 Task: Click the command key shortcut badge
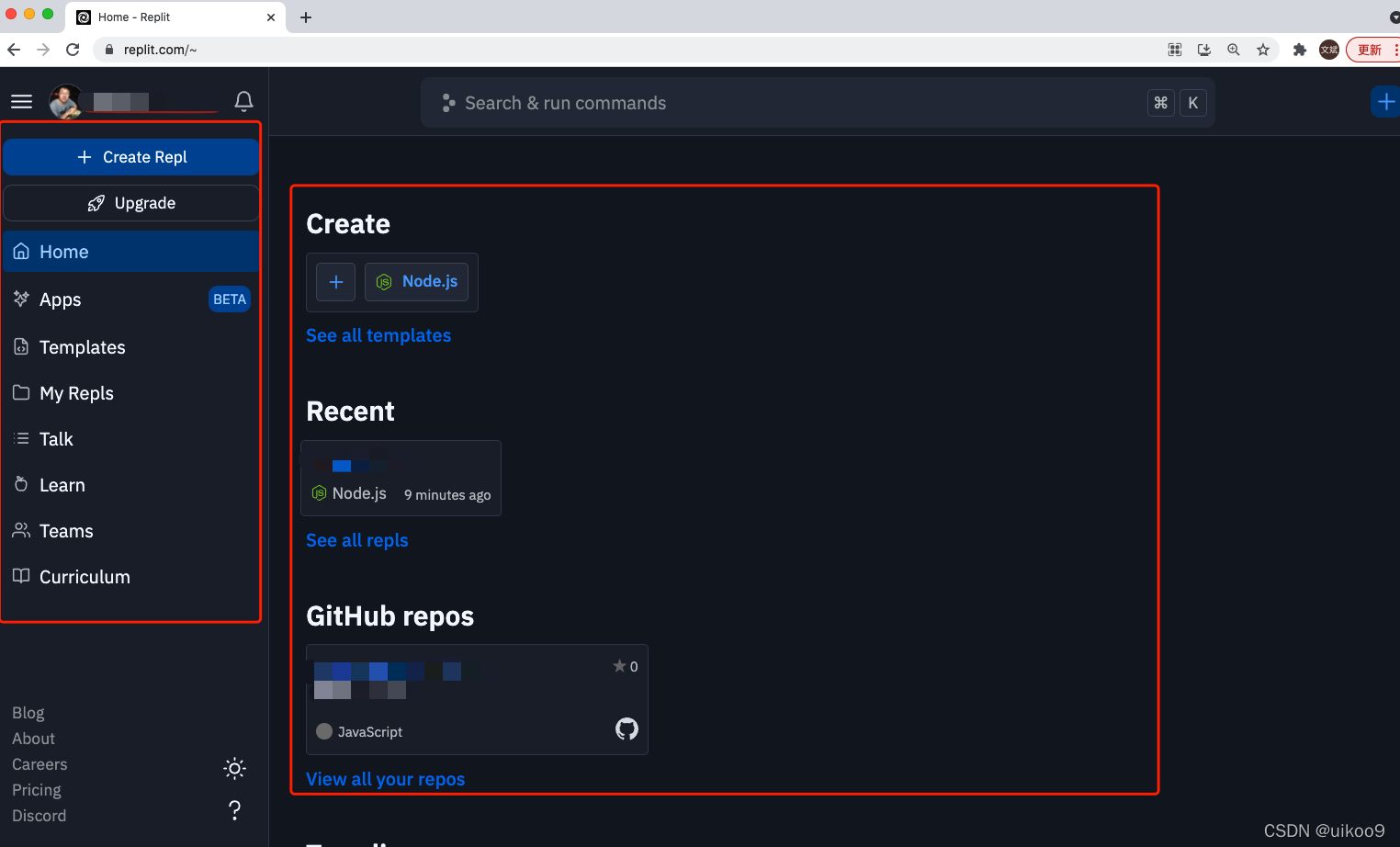[x=1161, y=103]
